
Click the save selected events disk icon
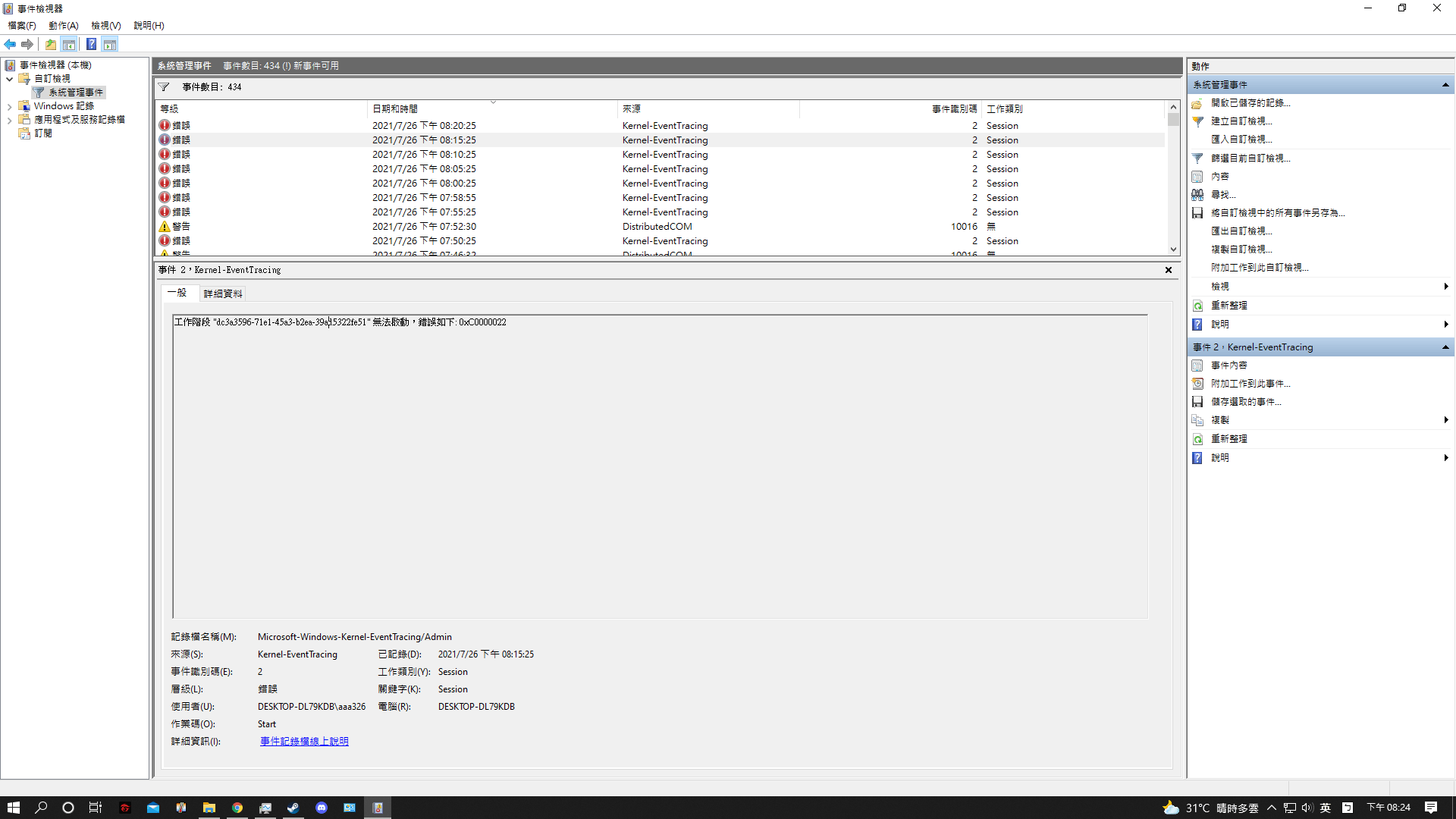coord(1197,402)
